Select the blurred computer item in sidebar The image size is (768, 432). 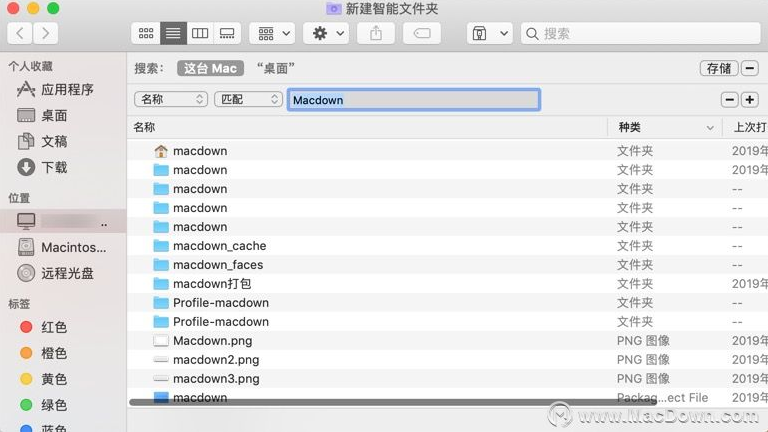[x=63, y=221]
